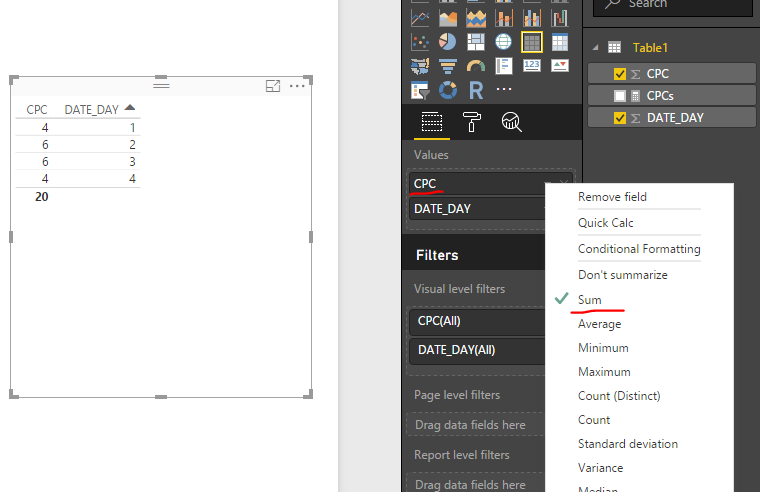Screen dimensions: 760x492
Task: Click the highlighted Table visualization icon
Action: [x=532, y=42]
